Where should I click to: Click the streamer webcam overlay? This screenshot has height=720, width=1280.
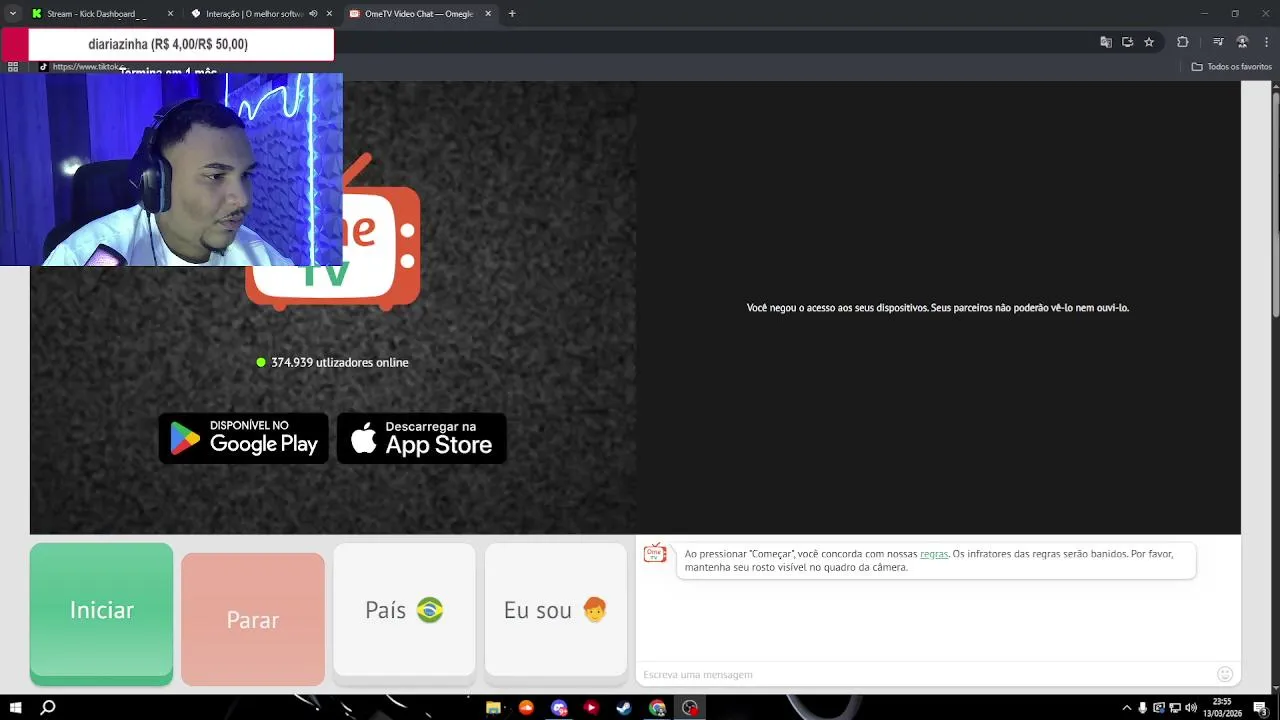(x=171, y=169)
